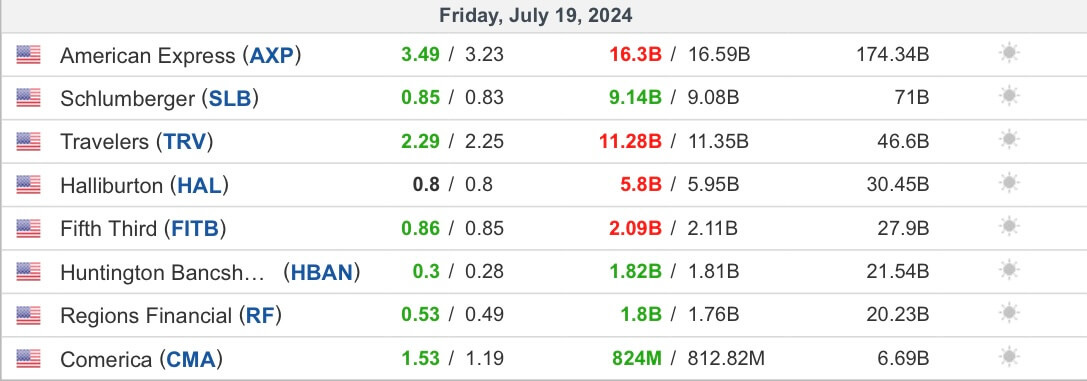
Task: Open the Schlumberger company link
Action: 128,99
